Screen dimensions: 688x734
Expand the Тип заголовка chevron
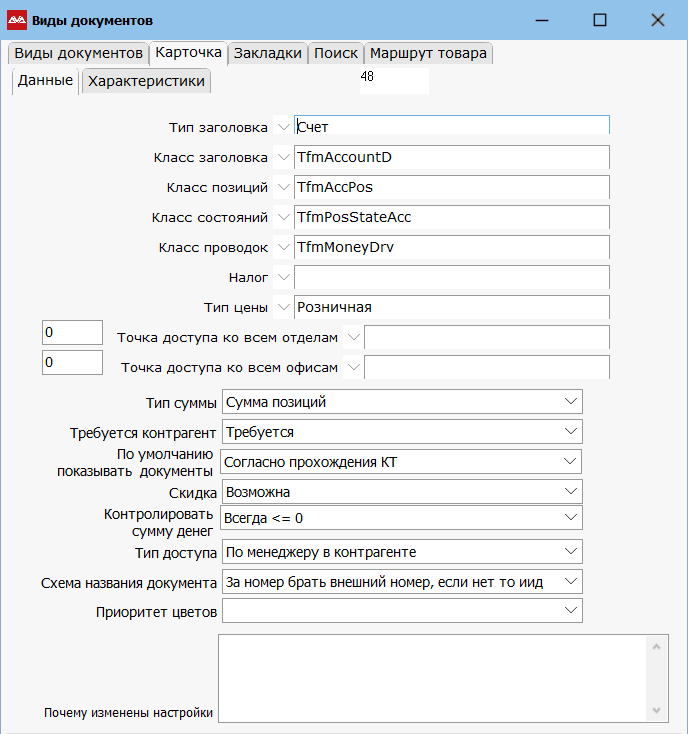tap(283, 127)
